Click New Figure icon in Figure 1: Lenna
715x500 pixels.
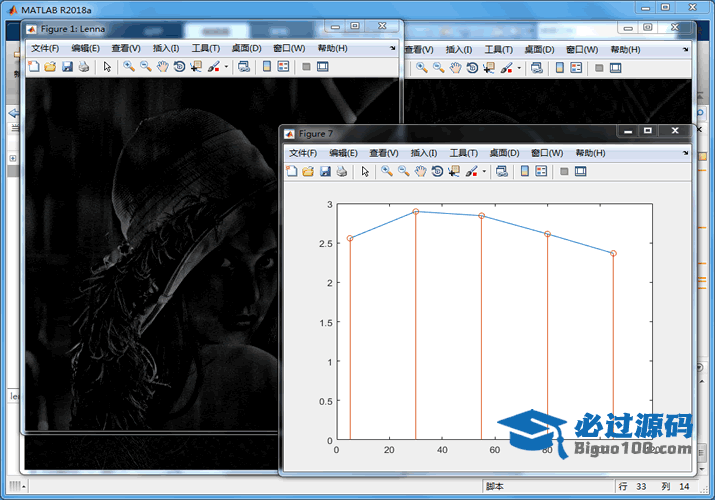point(33,67)
